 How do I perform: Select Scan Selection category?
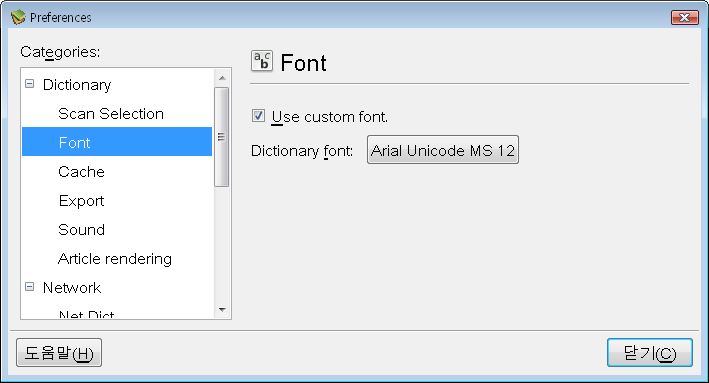click(x=111, y=113)
